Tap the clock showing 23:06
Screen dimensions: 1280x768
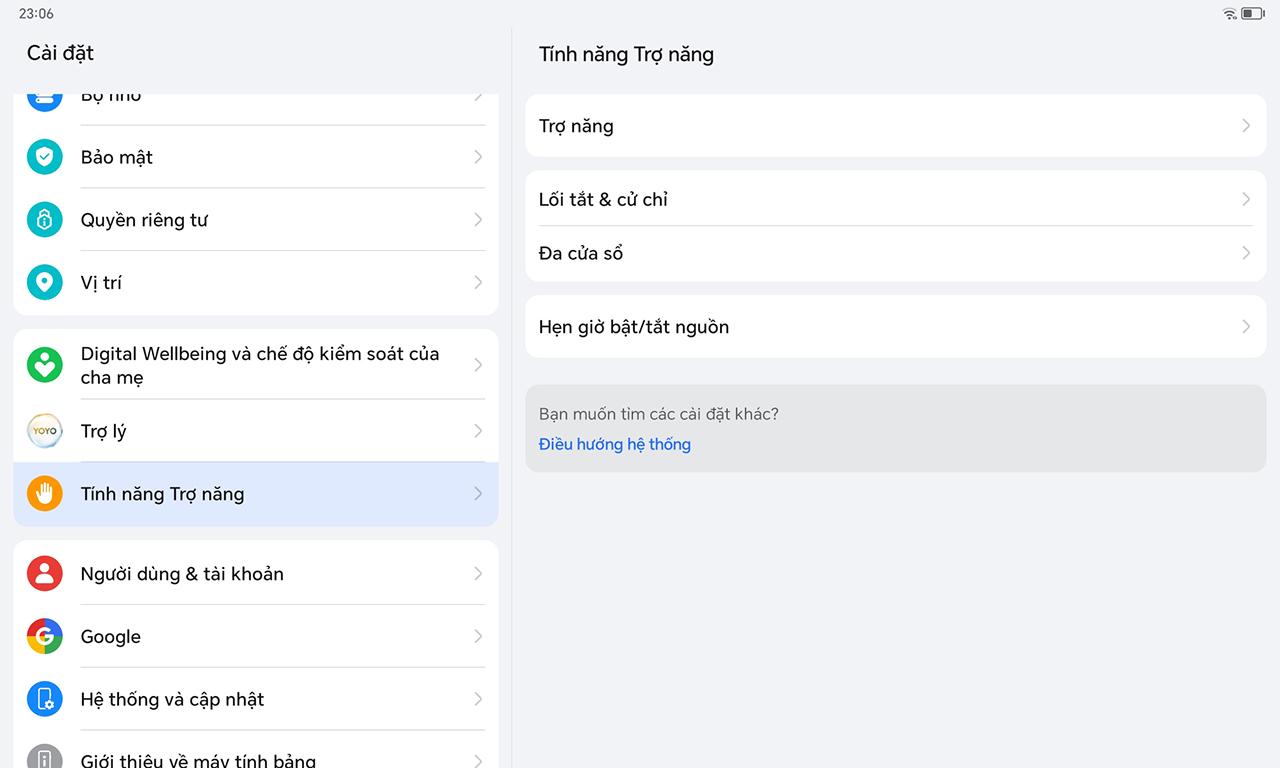pyautogui.click(x=37, y=14)
